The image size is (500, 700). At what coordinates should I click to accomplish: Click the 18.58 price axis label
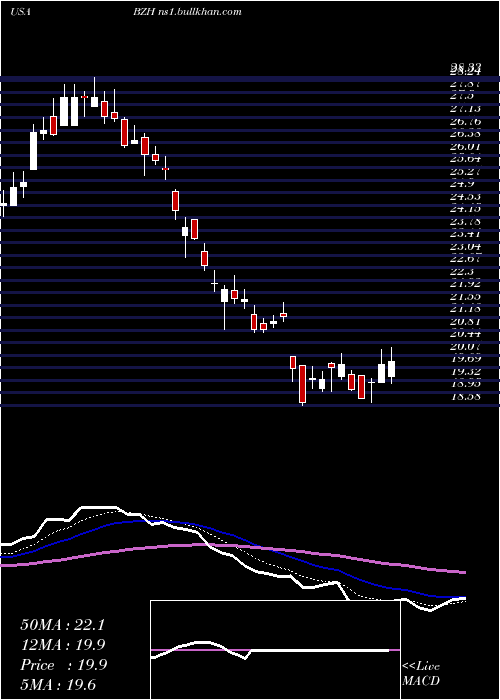[465, 396]
